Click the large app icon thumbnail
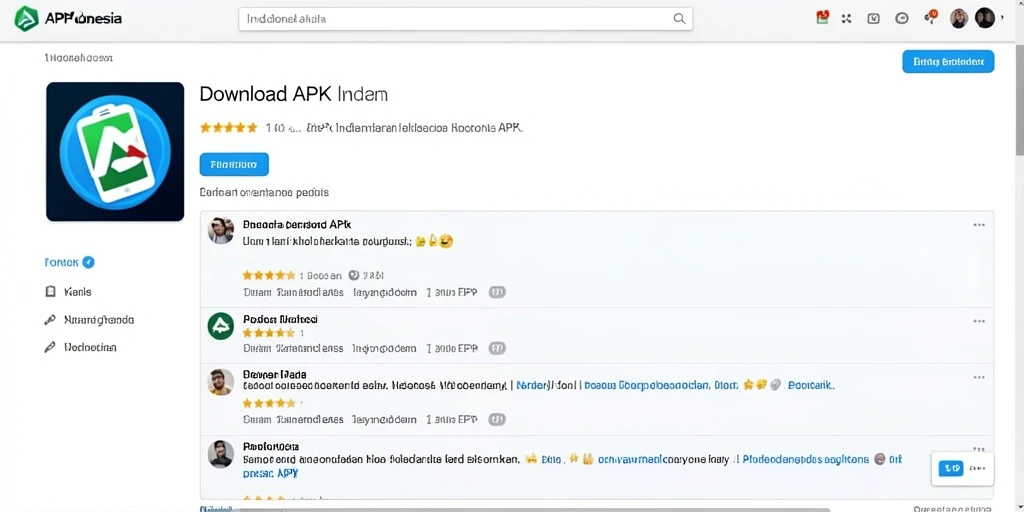The width and height of the screenshot is (1024, 512). 115,152
